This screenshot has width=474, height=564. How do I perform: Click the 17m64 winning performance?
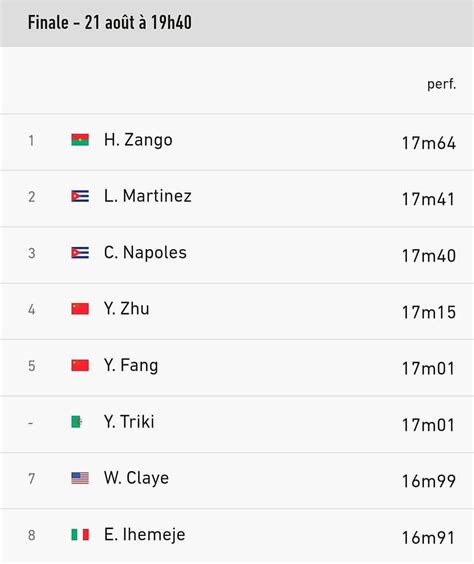(x=429, y=143)
